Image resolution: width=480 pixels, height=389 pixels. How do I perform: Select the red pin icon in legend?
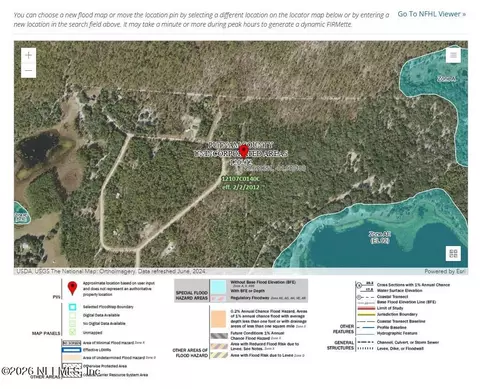[72, 288]
